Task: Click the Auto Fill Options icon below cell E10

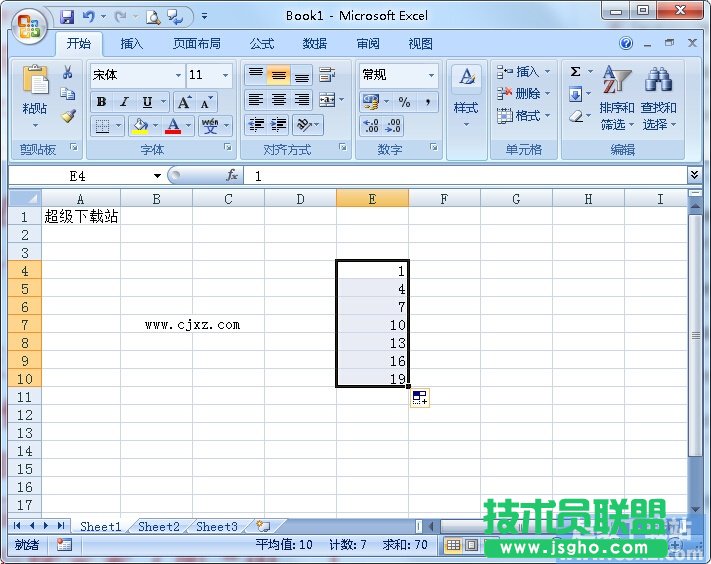Action: (419, 398)
